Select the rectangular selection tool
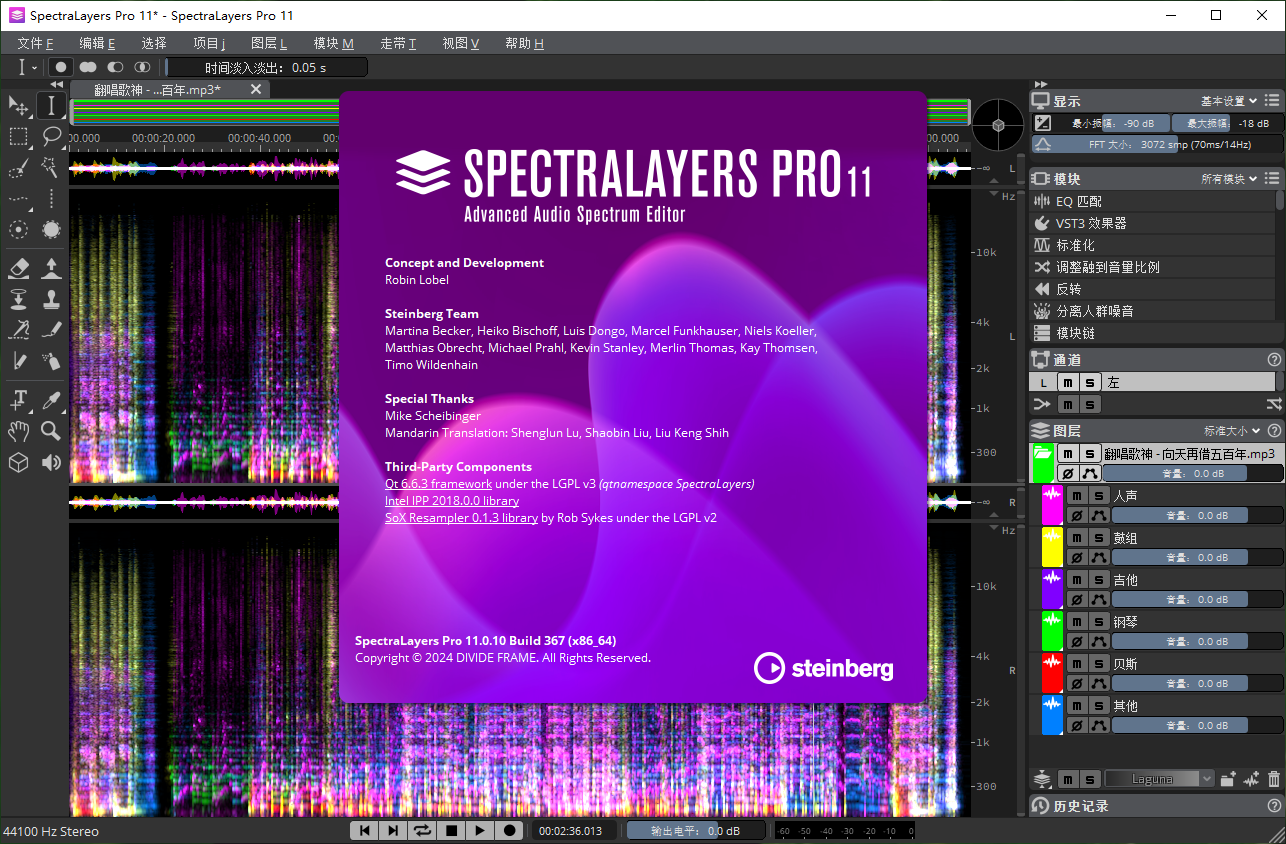The image size is (1286, 844). click(18, 136)
